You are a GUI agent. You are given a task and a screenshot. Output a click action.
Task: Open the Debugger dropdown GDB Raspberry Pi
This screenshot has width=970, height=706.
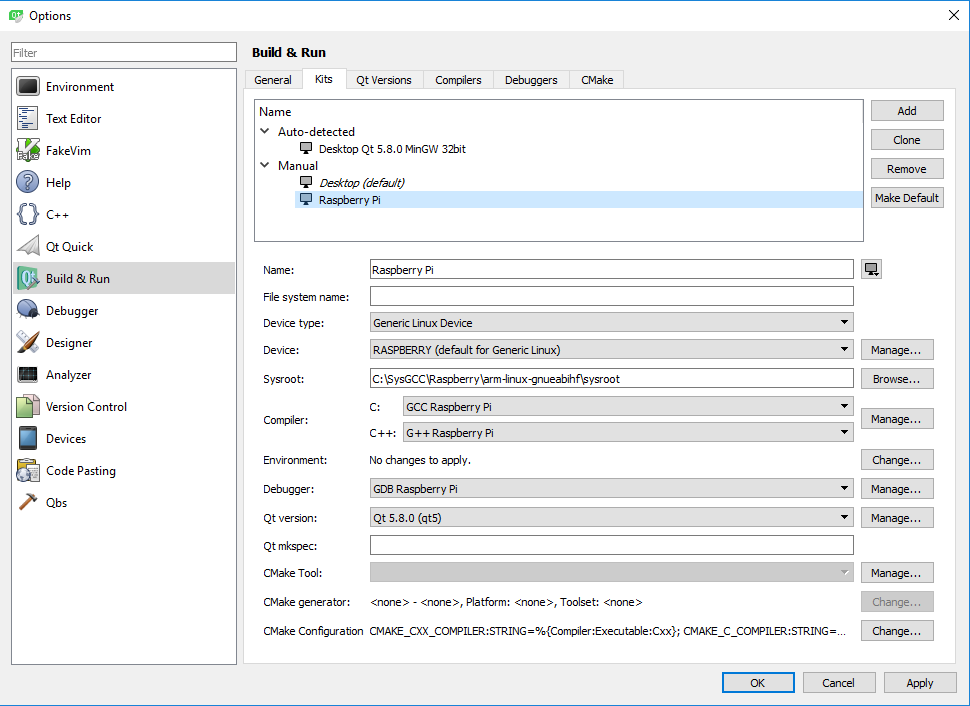click(x=611, y=489)
